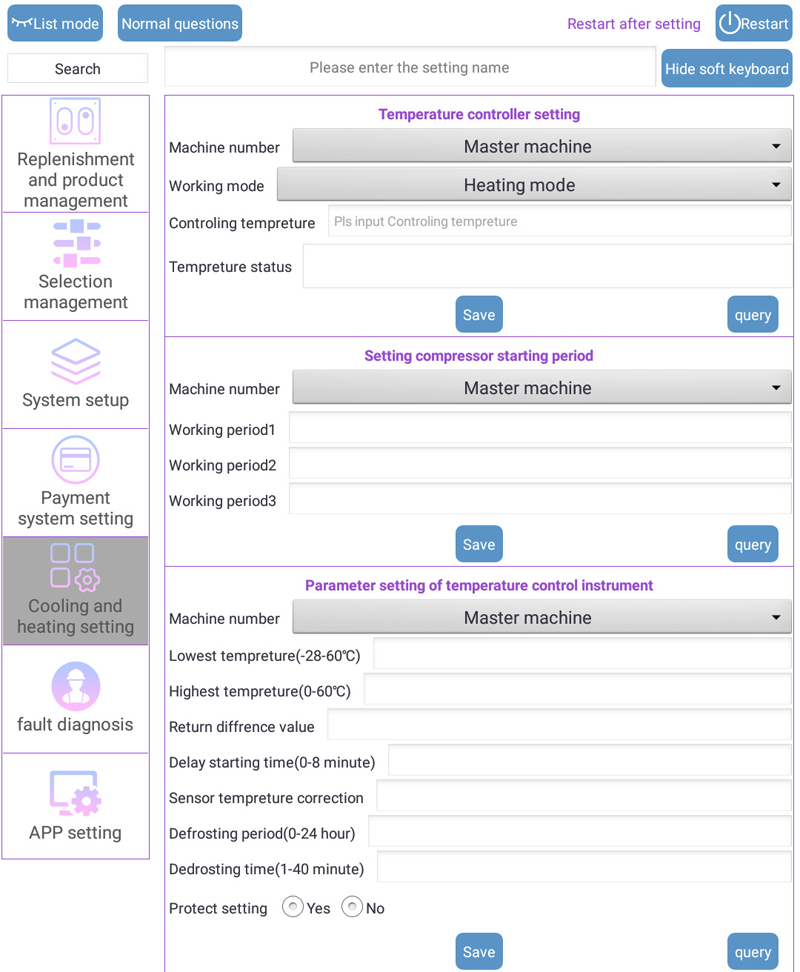This screenshot has height=972, width=800.
Task: Open System setup layers icon
Action: point(76,361)
